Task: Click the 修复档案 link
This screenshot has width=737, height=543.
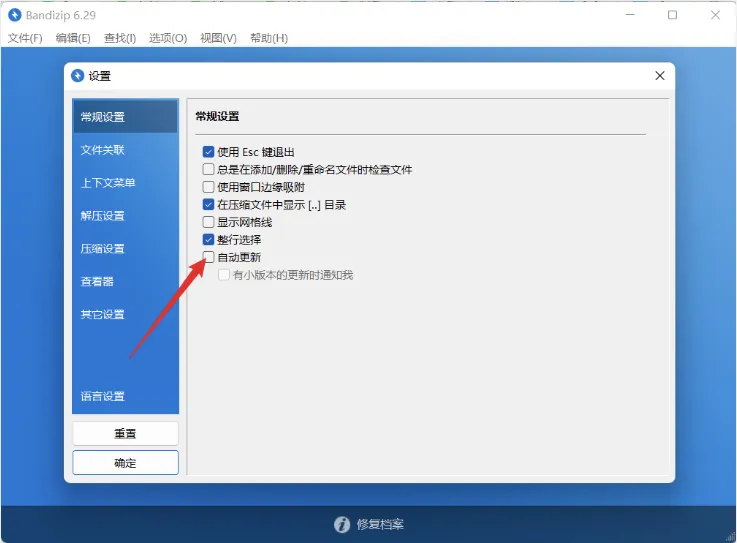Action: pyautogui.click(x=380, y=524)
